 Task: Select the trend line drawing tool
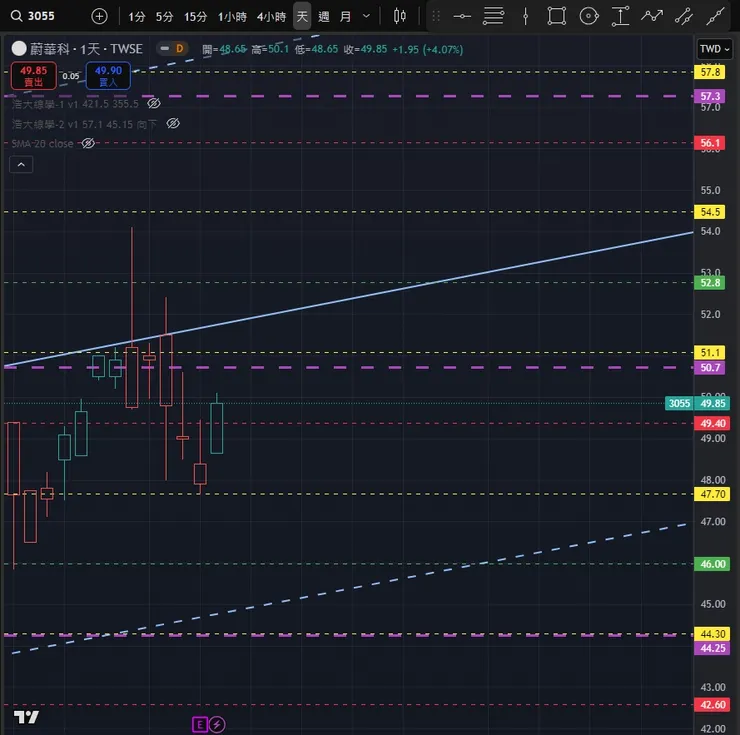(x=715, y=17)
